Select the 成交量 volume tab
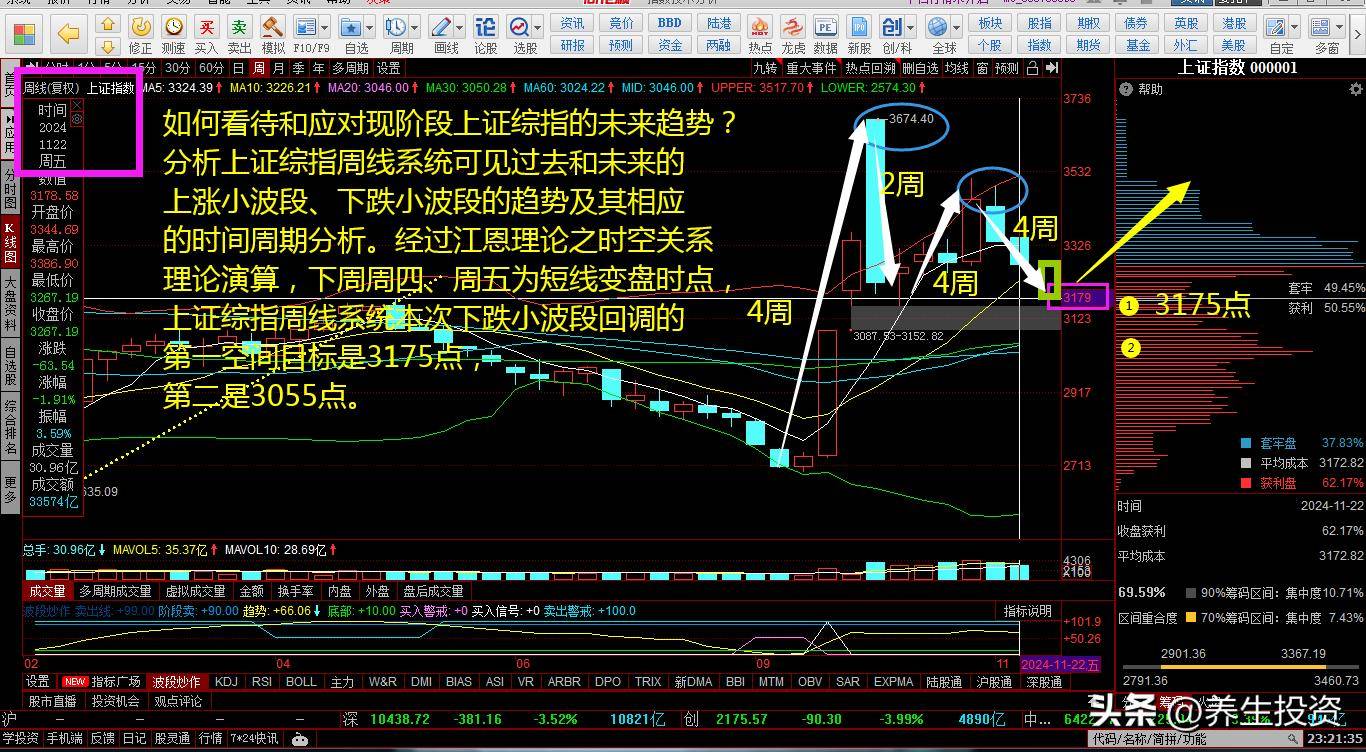 tap(47, 591)
